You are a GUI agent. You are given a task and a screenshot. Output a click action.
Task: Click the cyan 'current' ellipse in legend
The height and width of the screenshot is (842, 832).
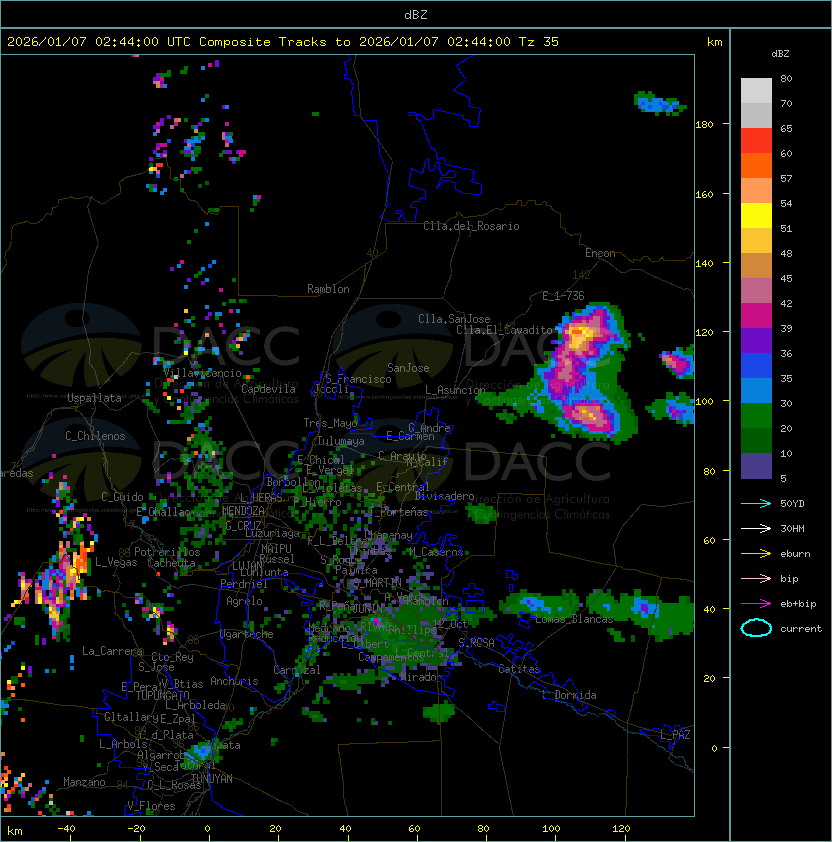pyautogui.click(x=756, y=628)
